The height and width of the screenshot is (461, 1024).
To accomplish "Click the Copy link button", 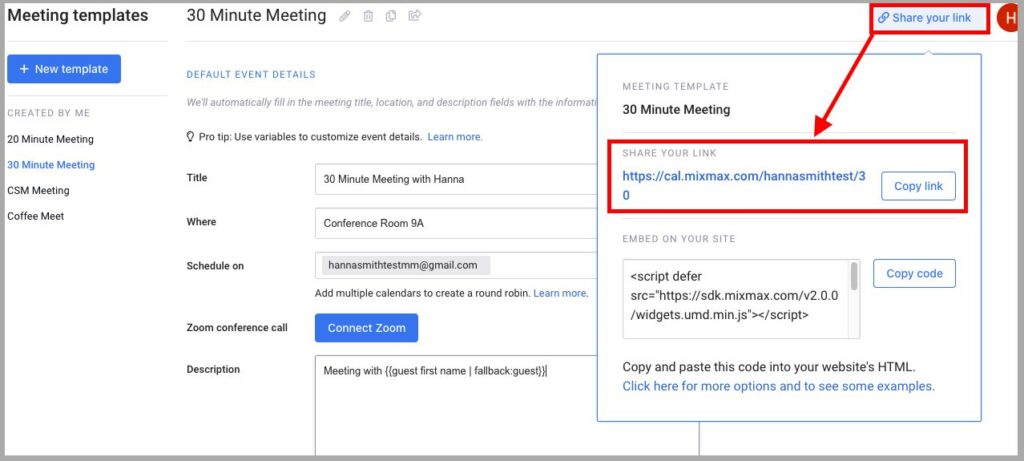I will [918, 186].
